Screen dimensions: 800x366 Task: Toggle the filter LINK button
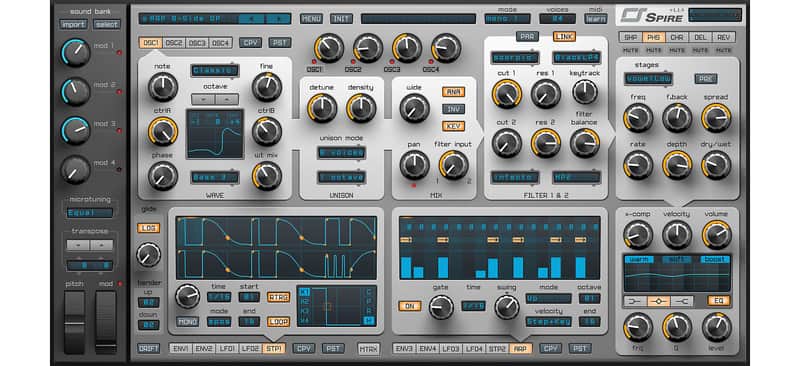point(564,37)
